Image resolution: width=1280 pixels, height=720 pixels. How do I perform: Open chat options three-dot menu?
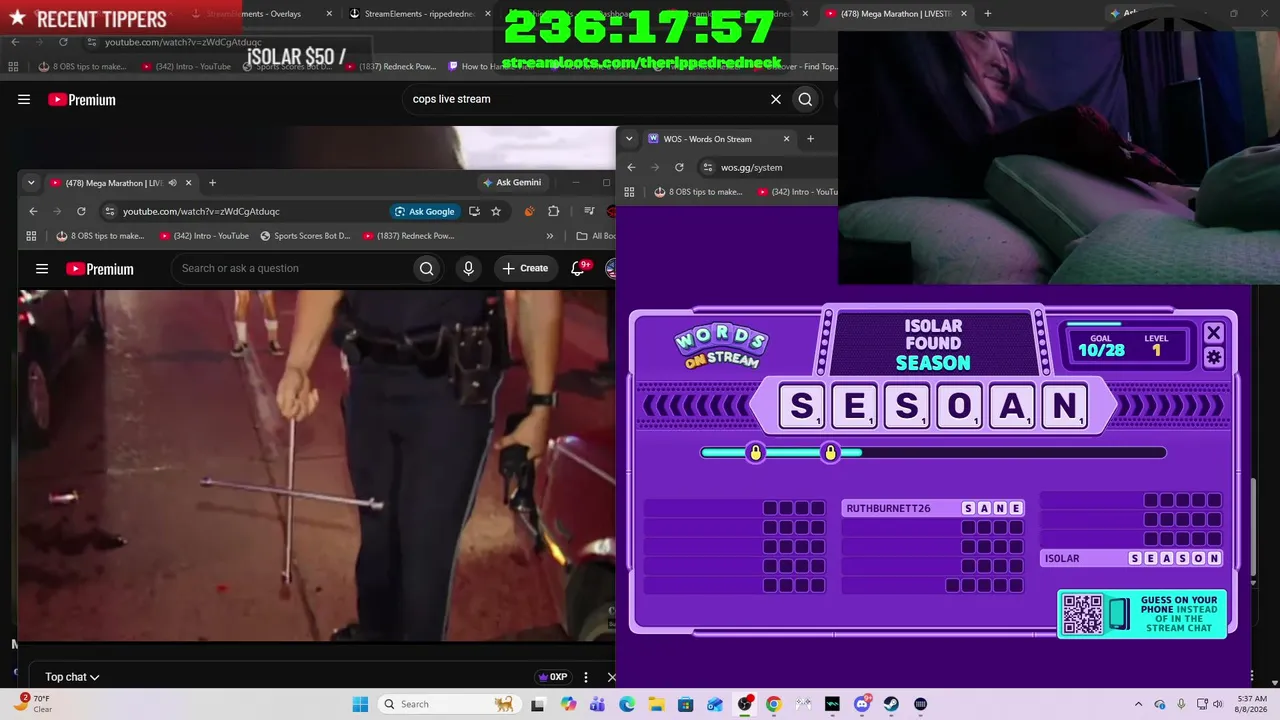pos(586,677)
